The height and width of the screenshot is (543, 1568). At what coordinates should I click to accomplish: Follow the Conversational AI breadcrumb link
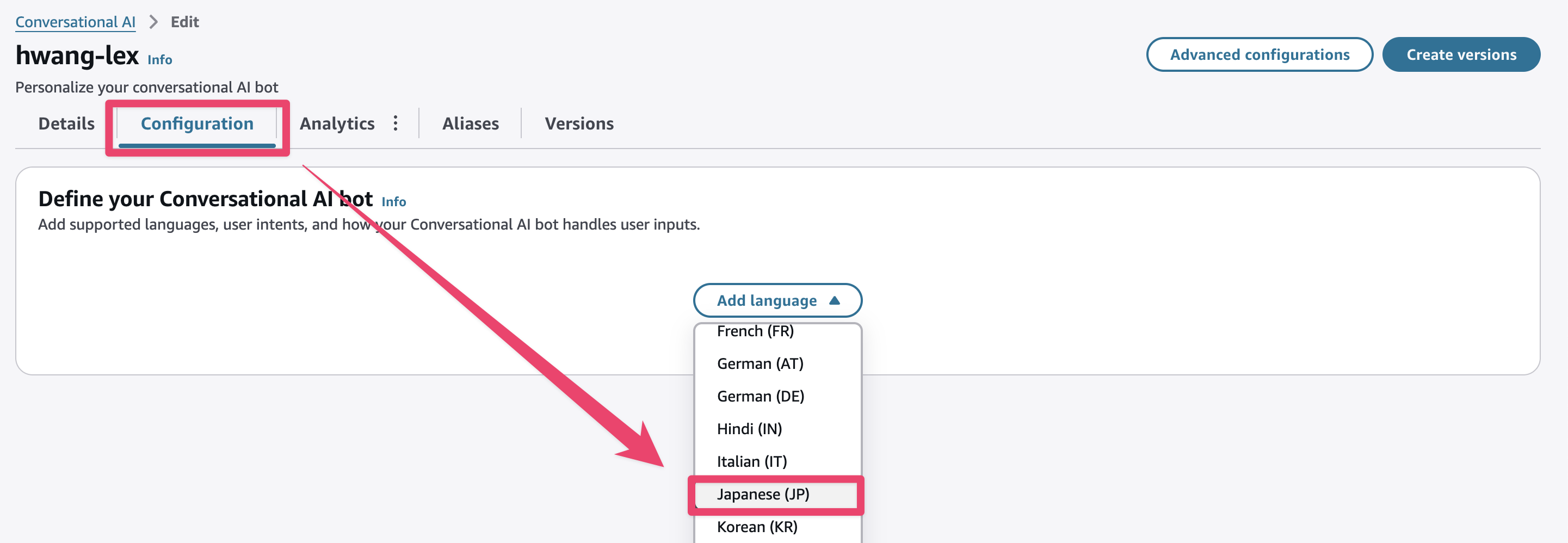tap(76, 22)
